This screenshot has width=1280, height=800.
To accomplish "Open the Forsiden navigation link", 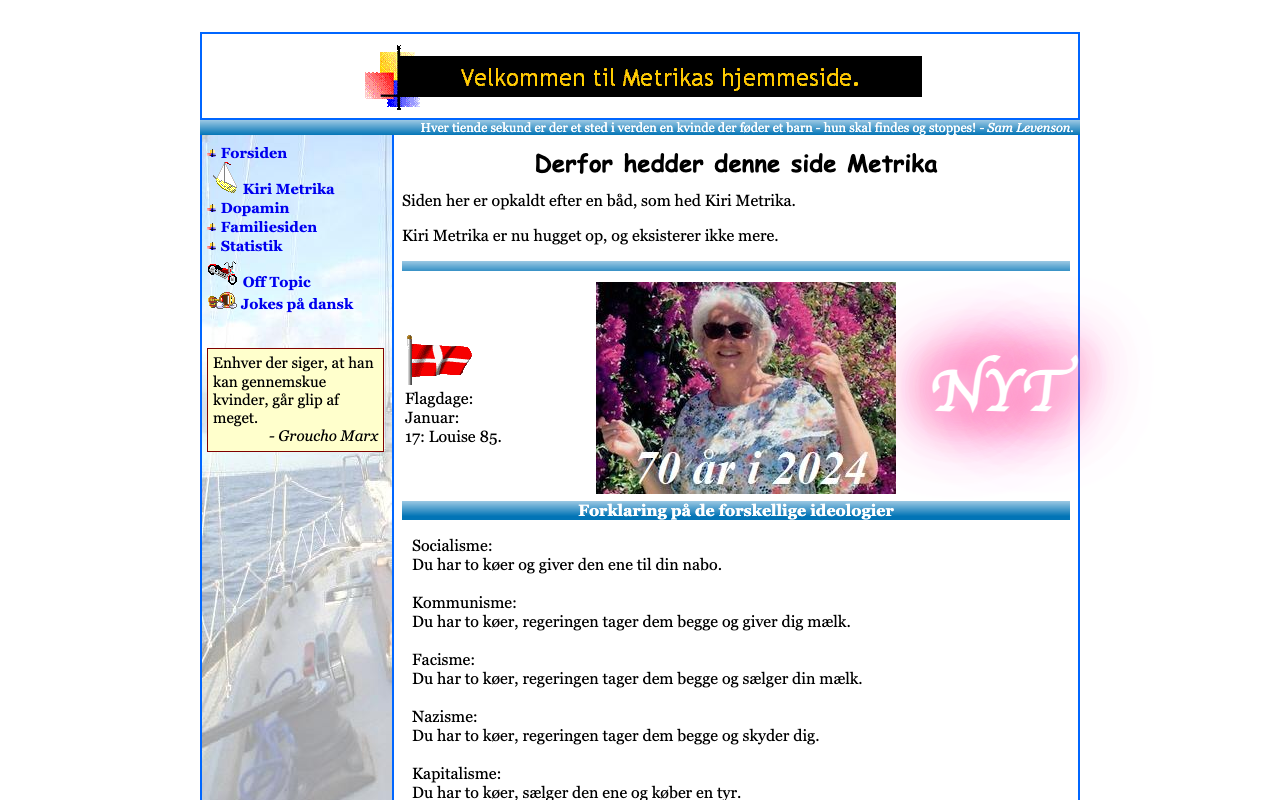I will pyautogui.click(x=253, y=153).
